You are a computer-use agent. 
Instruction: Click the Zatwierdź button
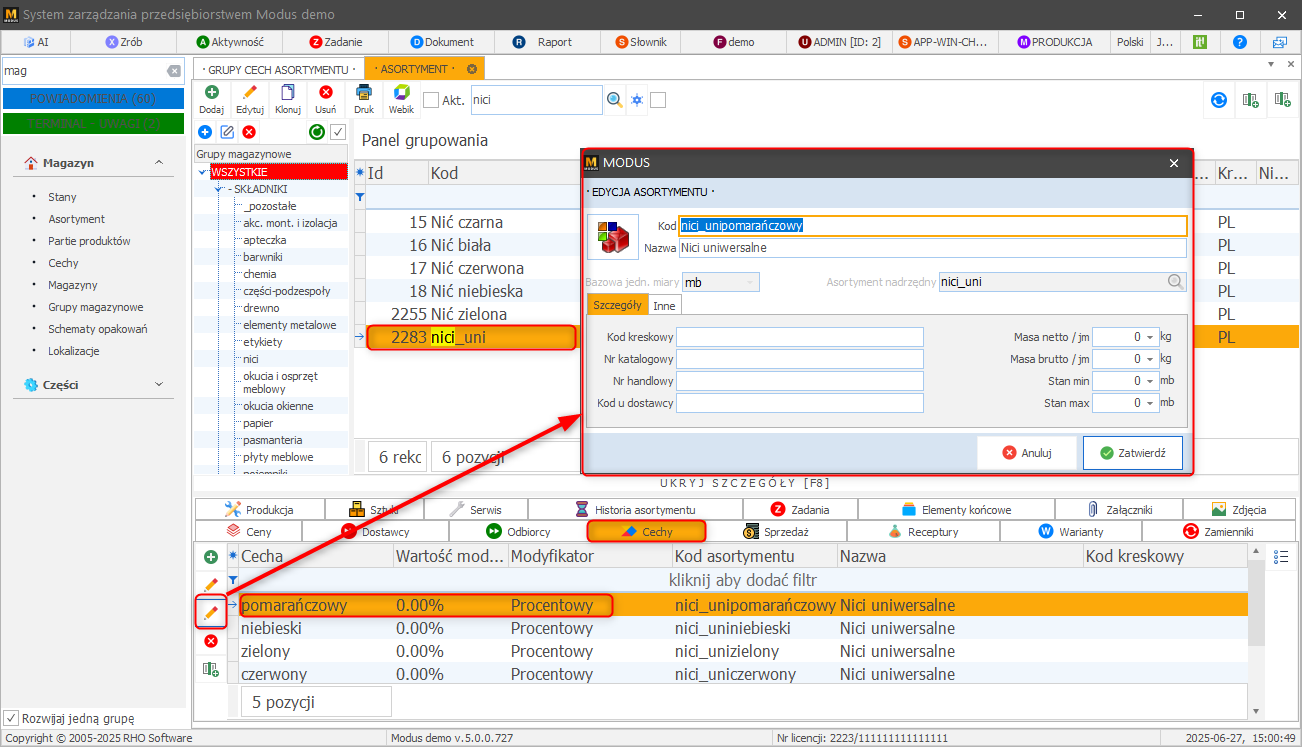tap(1132, 453)
